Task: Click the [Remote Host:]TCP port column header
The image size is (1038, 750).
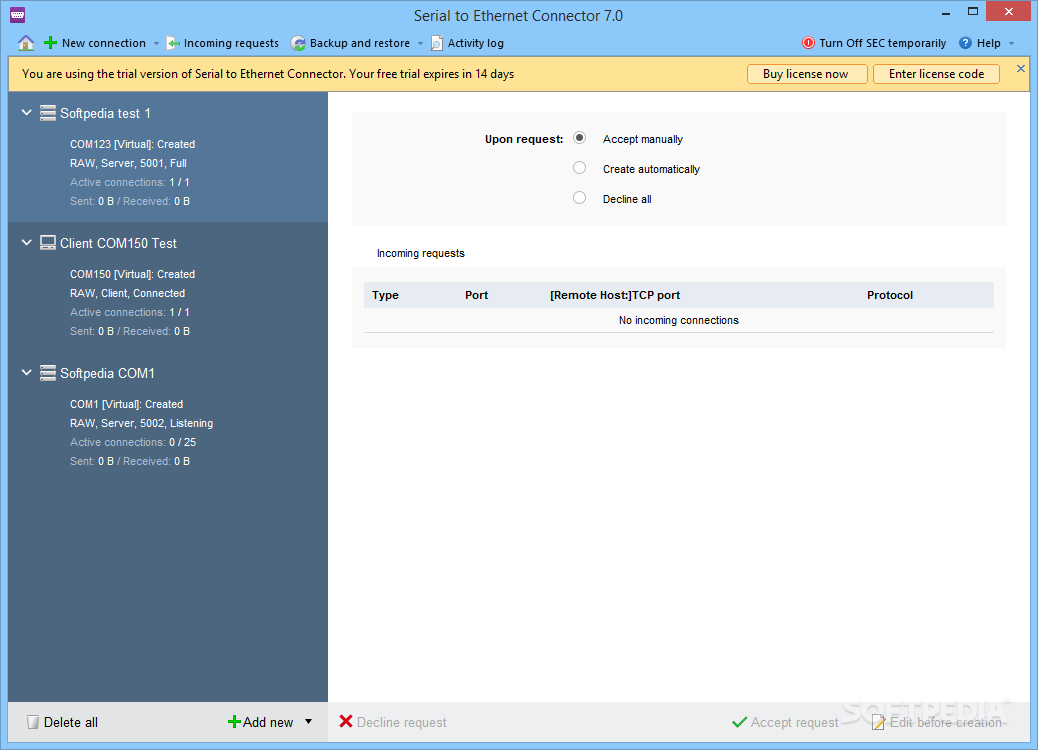Action: point(615,295)
